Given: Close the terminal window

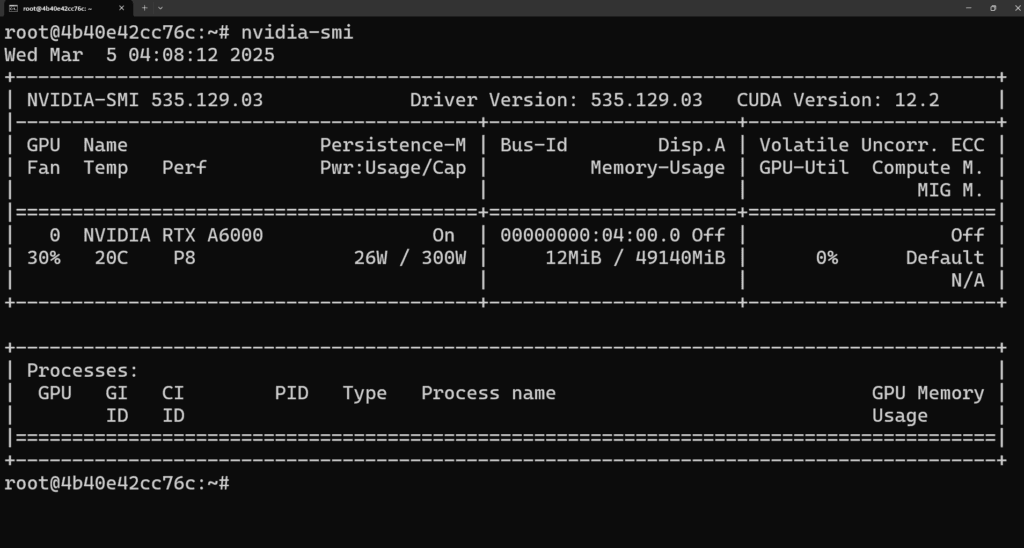Looking at the screenshot, I should click(1017, 8).
